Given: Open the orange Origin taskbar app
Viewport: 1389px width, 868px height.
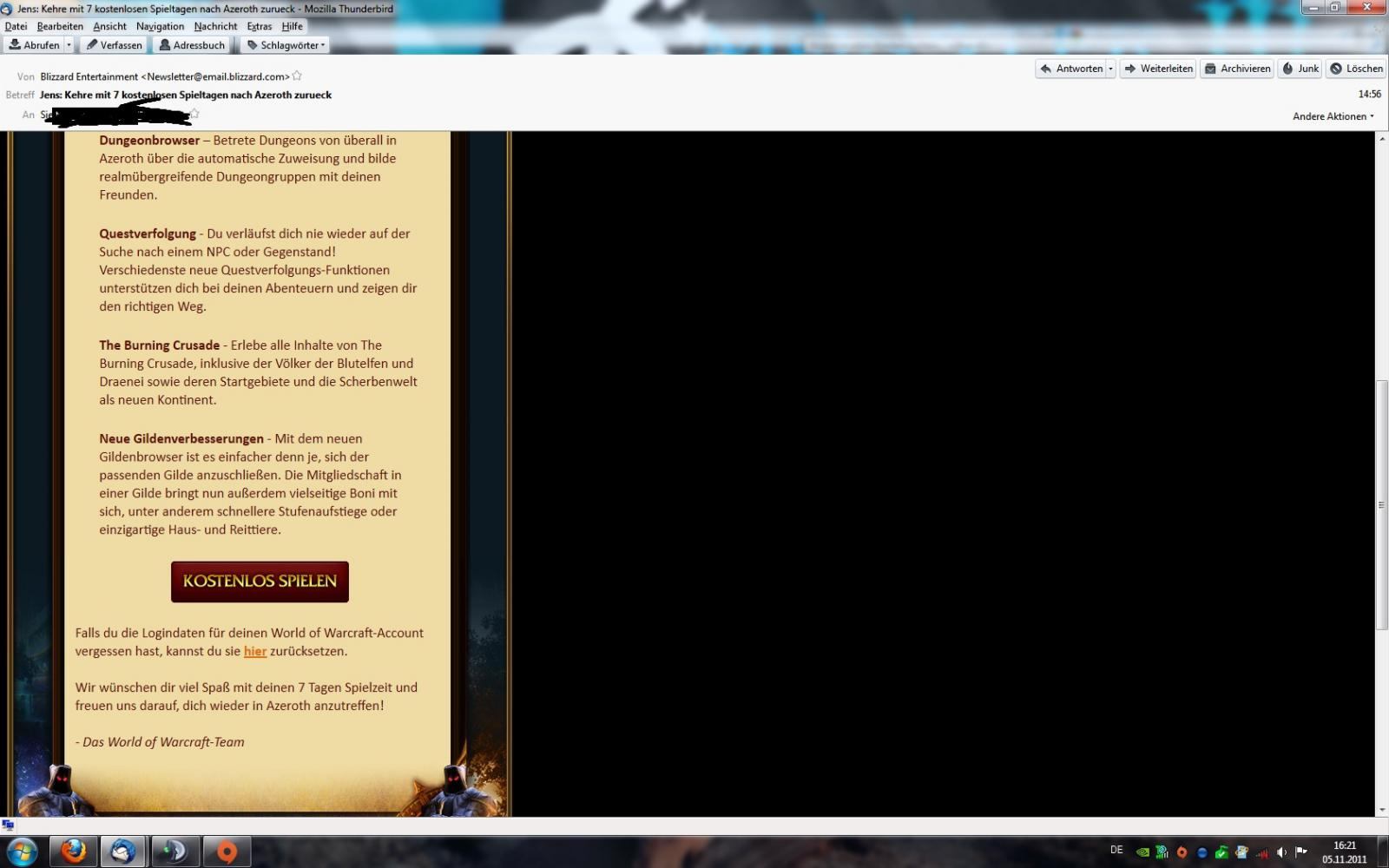Looking at the screenshot, I should tap(227, 852).
